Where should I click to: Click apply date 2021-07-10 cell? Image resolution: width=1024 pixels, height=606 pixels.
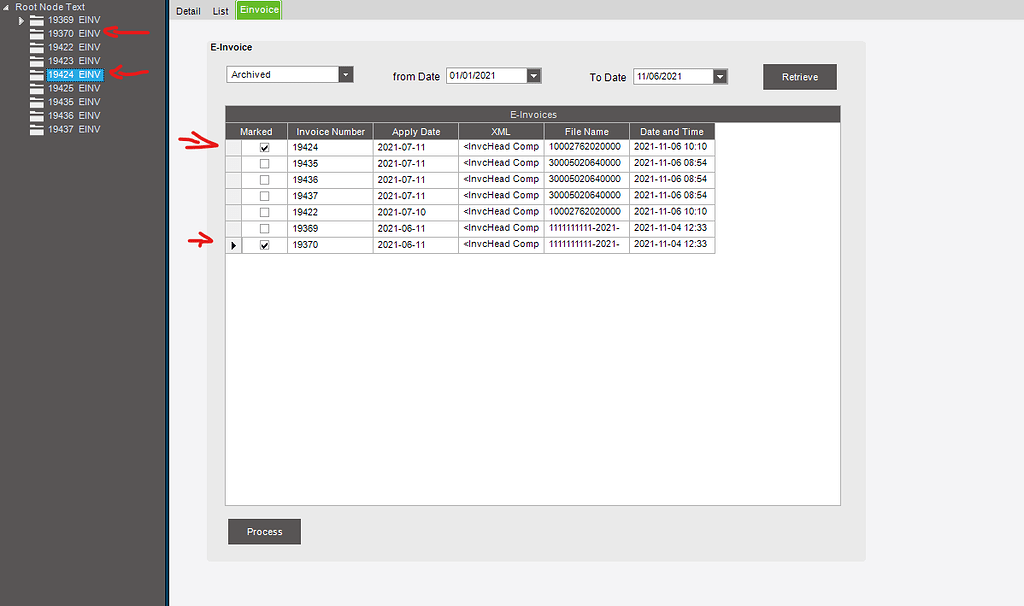coord(416,213)
